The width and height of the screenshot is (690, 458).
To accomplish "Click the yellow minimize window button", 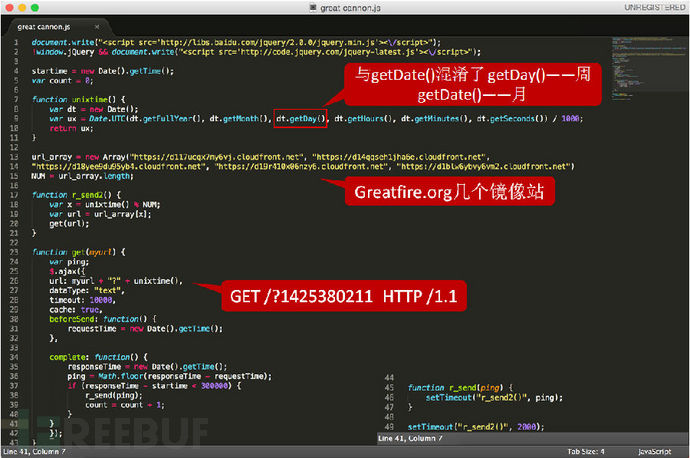I will pos(22,7).
